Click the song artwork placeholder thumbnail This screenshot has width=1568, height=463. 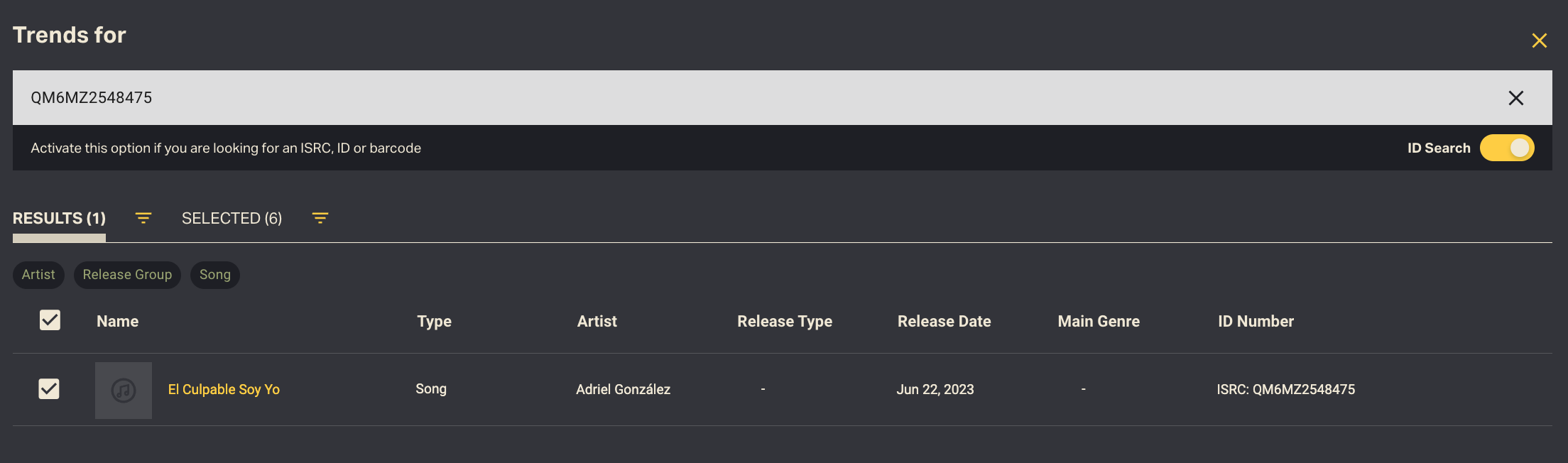click(124, 390)
